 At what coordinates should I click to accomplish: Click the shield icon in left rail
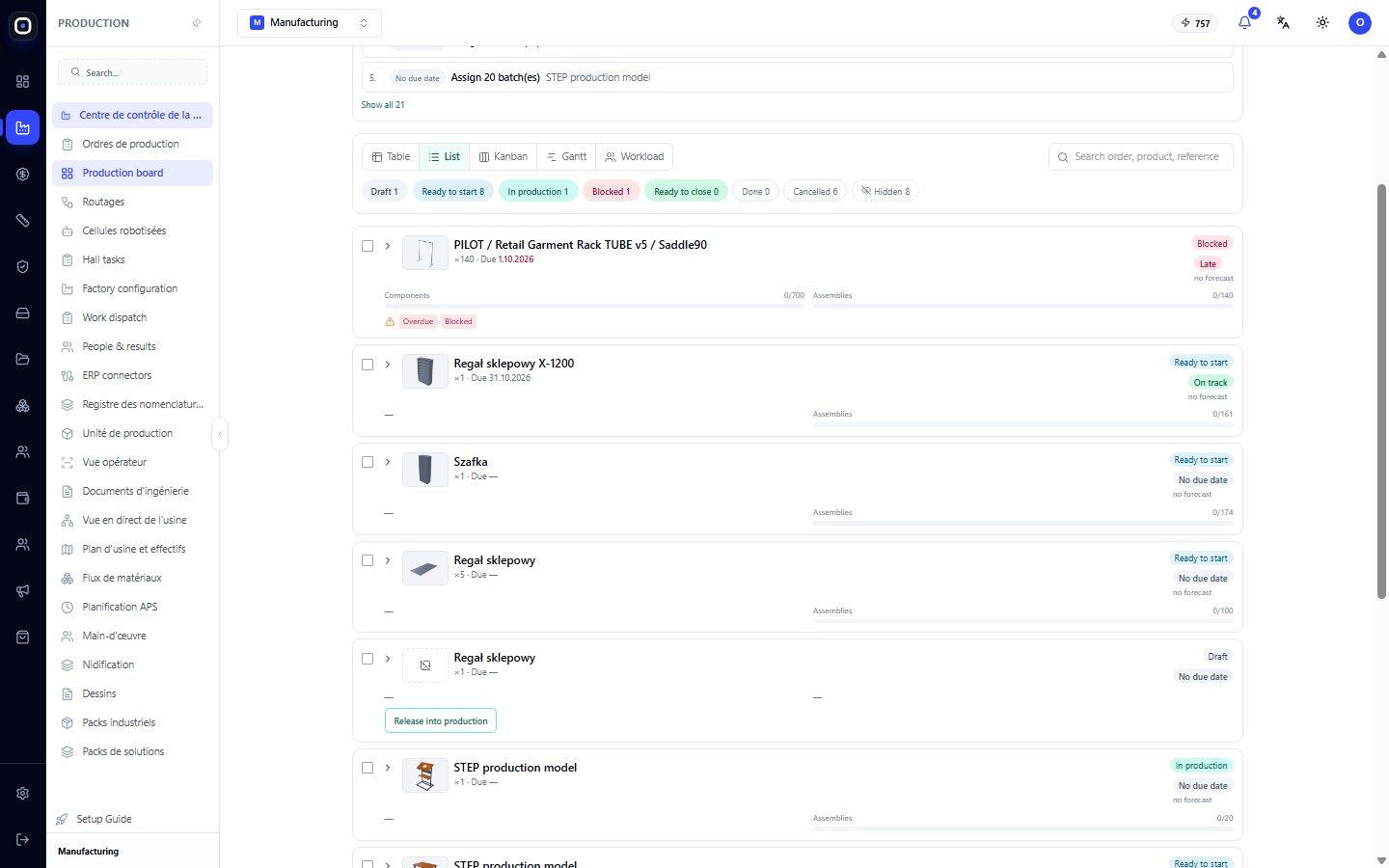(22, 266)
